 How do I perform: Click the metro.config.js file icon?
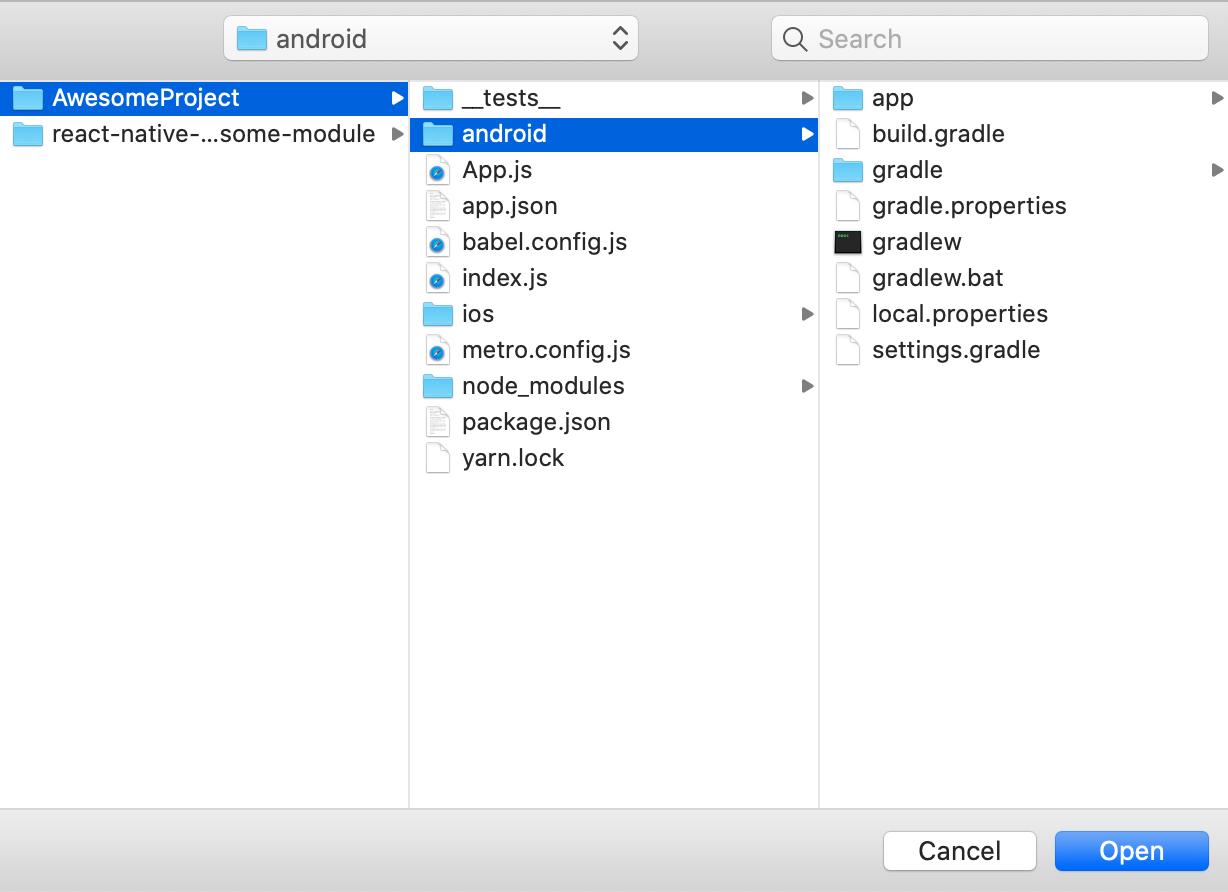pyautogui.click(x=438, y=350)
